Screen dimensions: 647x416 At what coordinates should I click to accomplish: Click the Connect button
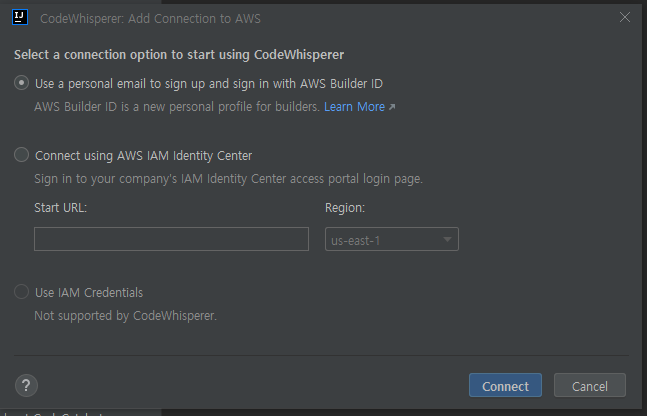[x=505, y=385]
